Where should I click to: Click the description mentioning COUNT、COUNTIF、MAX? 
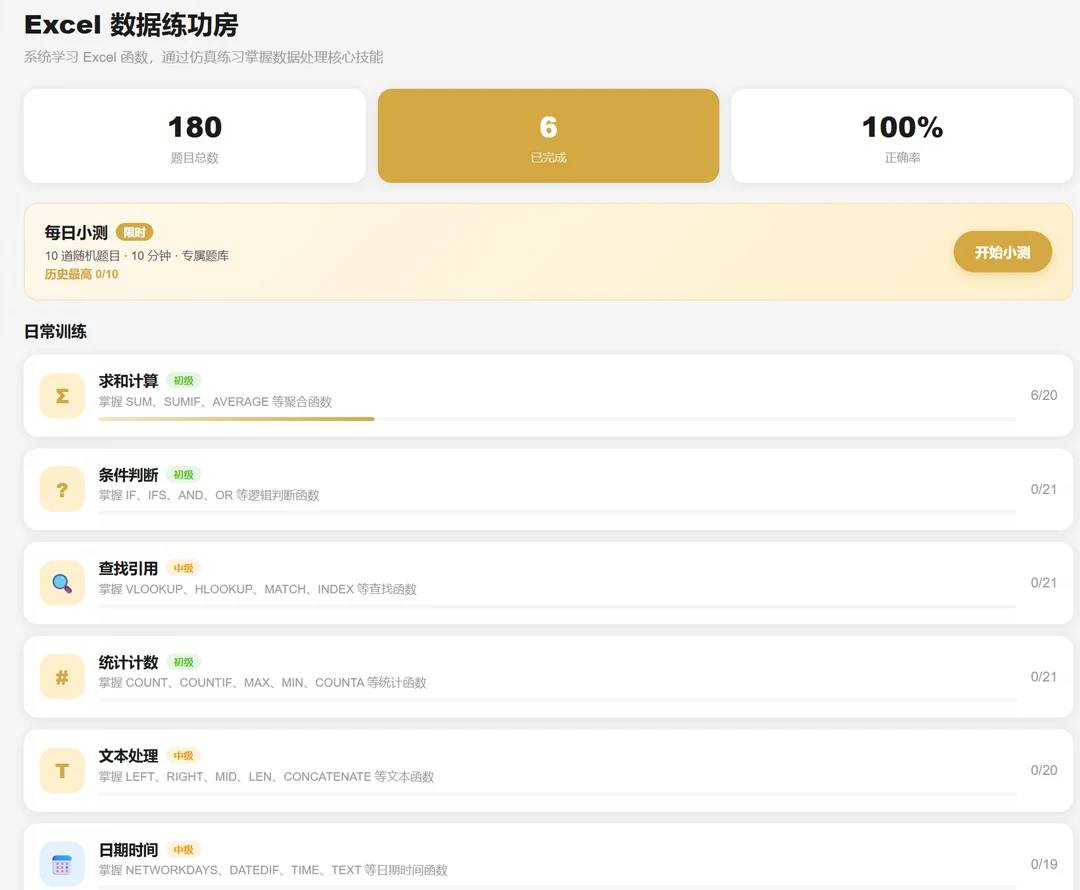click(x=262, y=683)
